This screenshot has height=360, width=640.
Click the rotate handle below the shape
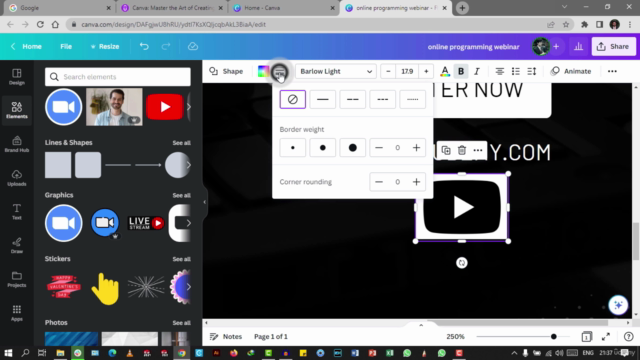tap(462, 263)
